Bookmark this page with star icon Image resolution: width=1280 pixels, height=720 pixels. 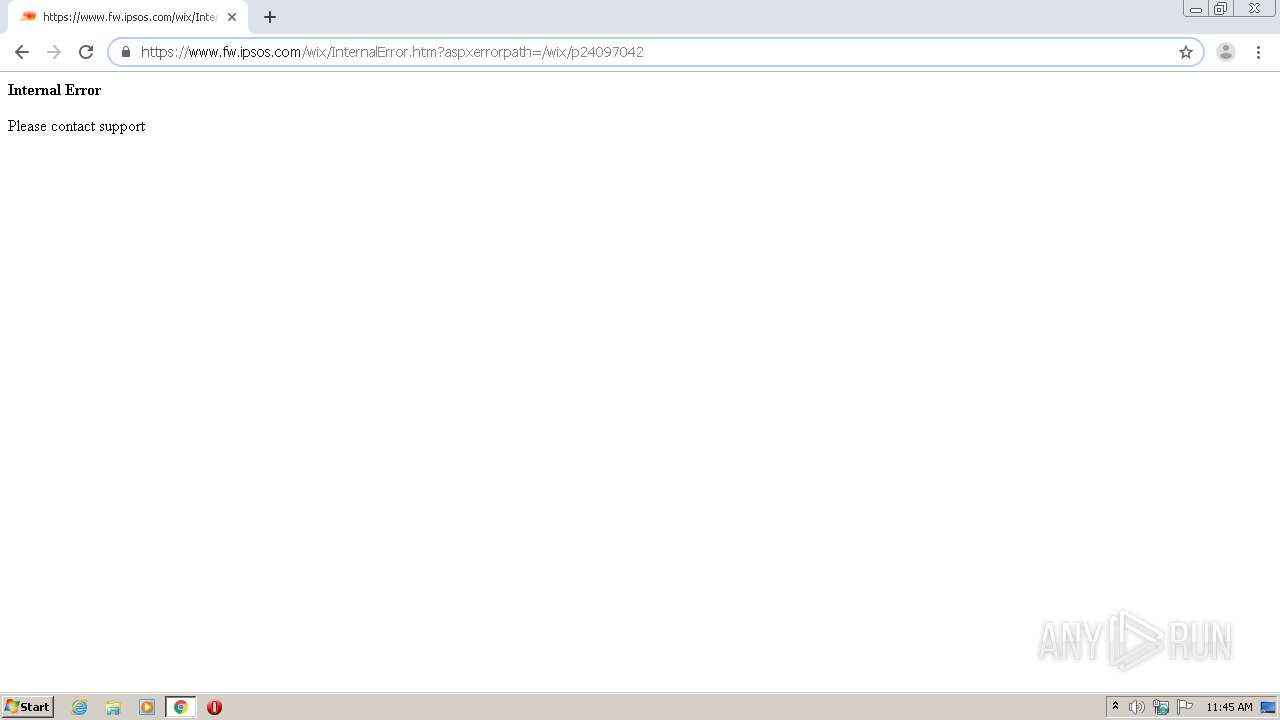coord(1186,52)
